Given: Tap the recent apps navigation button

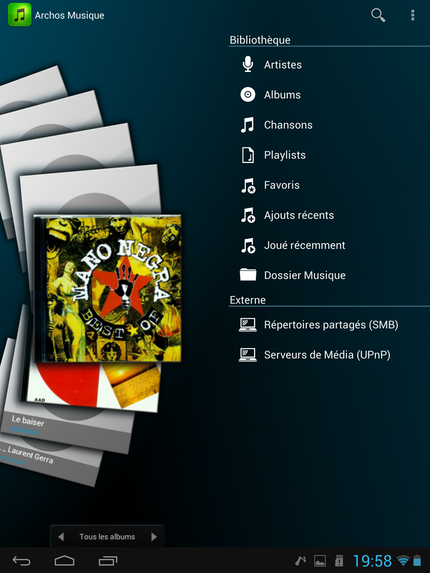Looking at the screenshot, I should click(x=108, y=561).
